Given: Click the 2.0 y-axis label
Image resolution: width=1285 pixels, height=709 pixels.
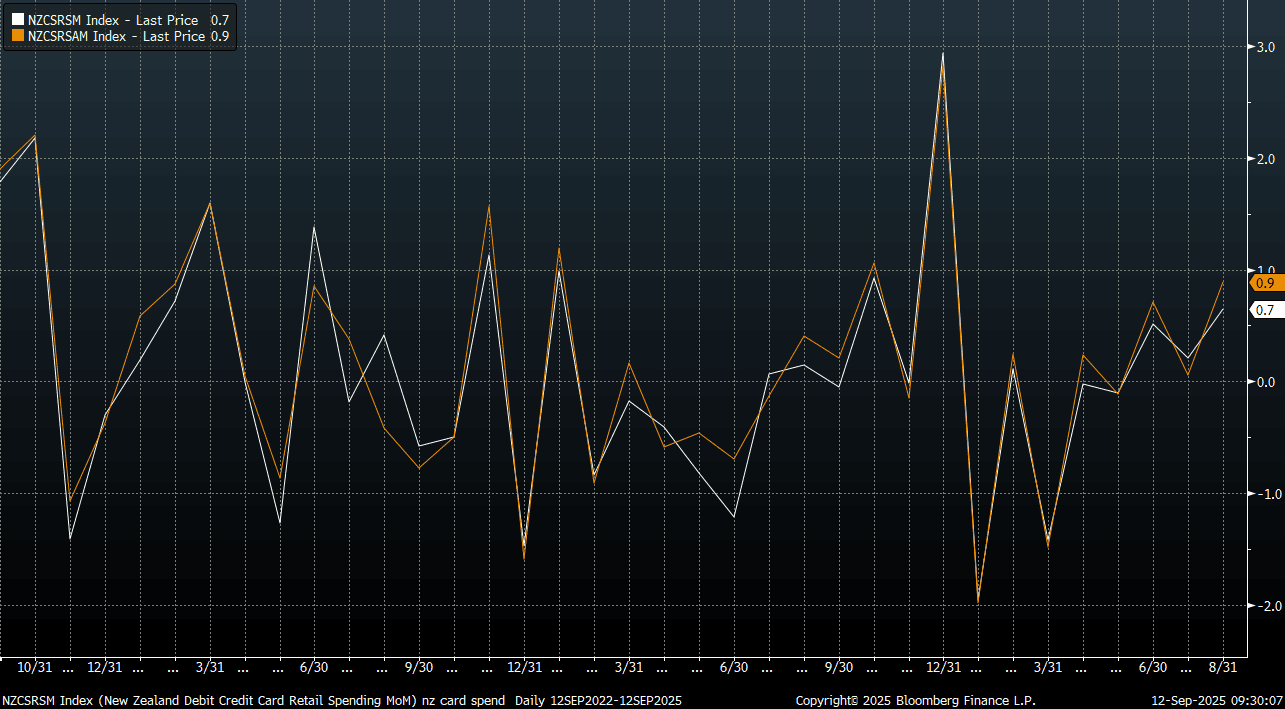Looking at the screenshot, I should 1264,159.
